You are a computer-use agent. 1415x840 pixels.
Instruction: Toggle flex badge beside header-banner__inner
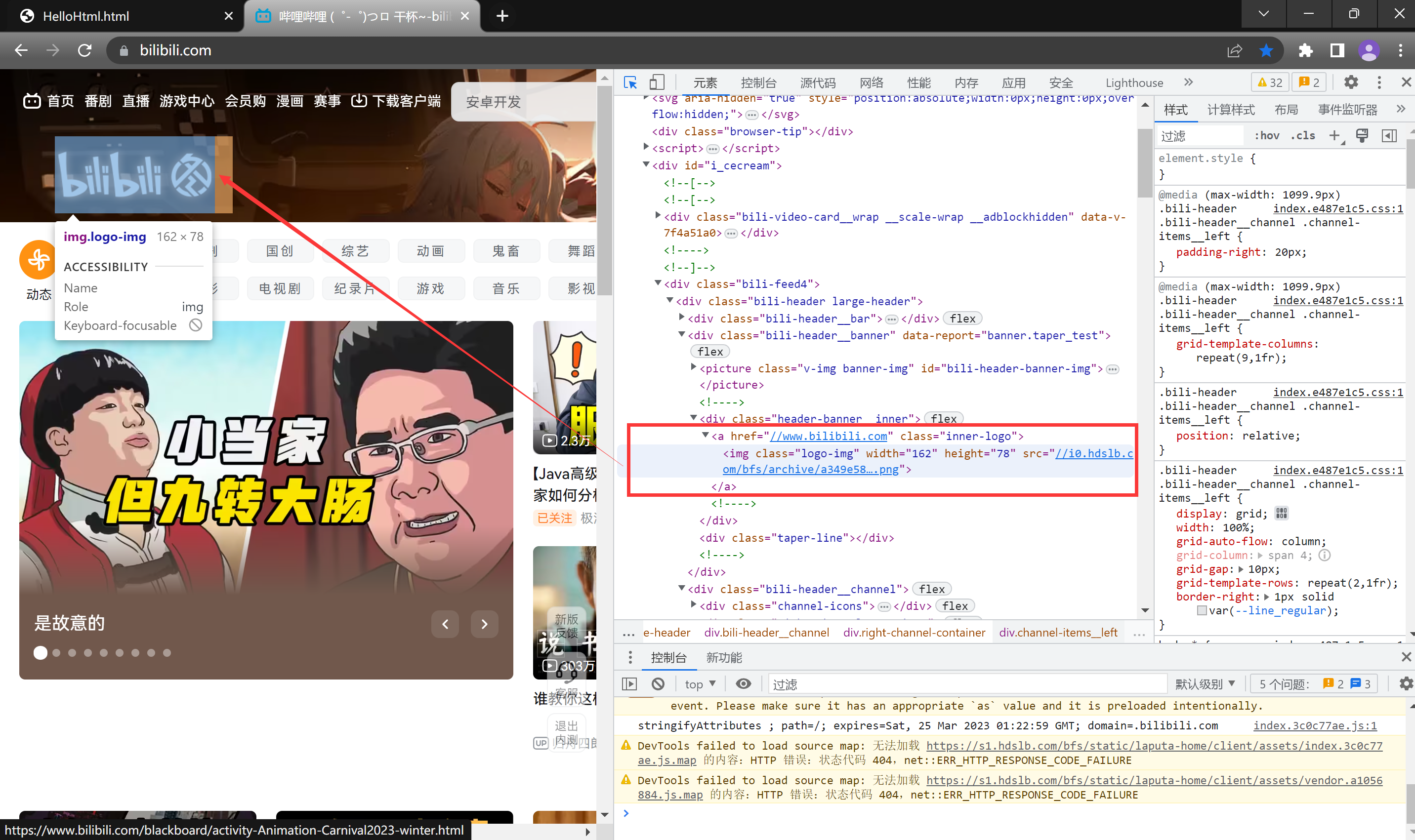click(943, 418)
